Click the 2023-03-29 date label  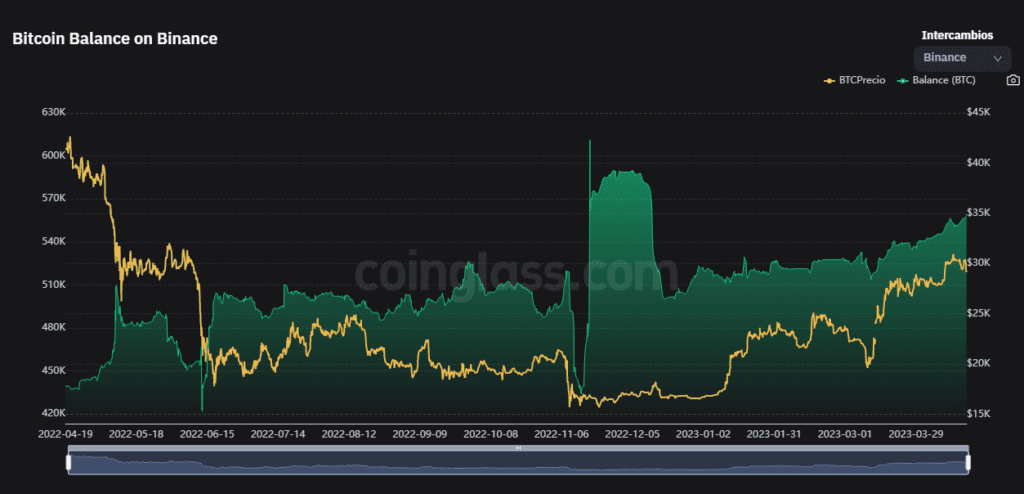pyautogui.click(x=916, y=434)
